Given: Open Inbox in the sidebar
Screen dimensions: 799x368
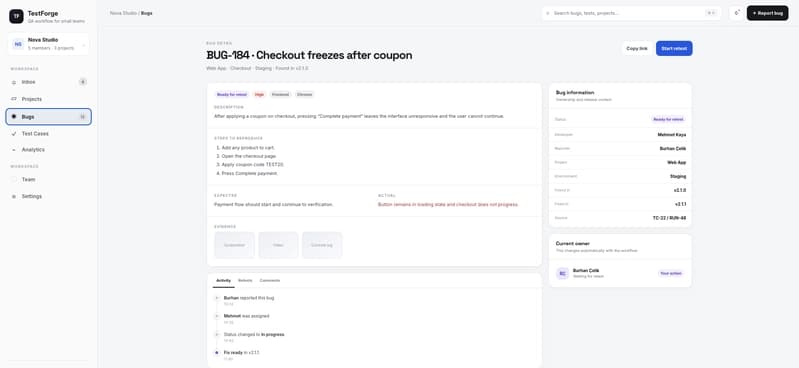Looking at the screenshot, I should (x=48, y=82).
